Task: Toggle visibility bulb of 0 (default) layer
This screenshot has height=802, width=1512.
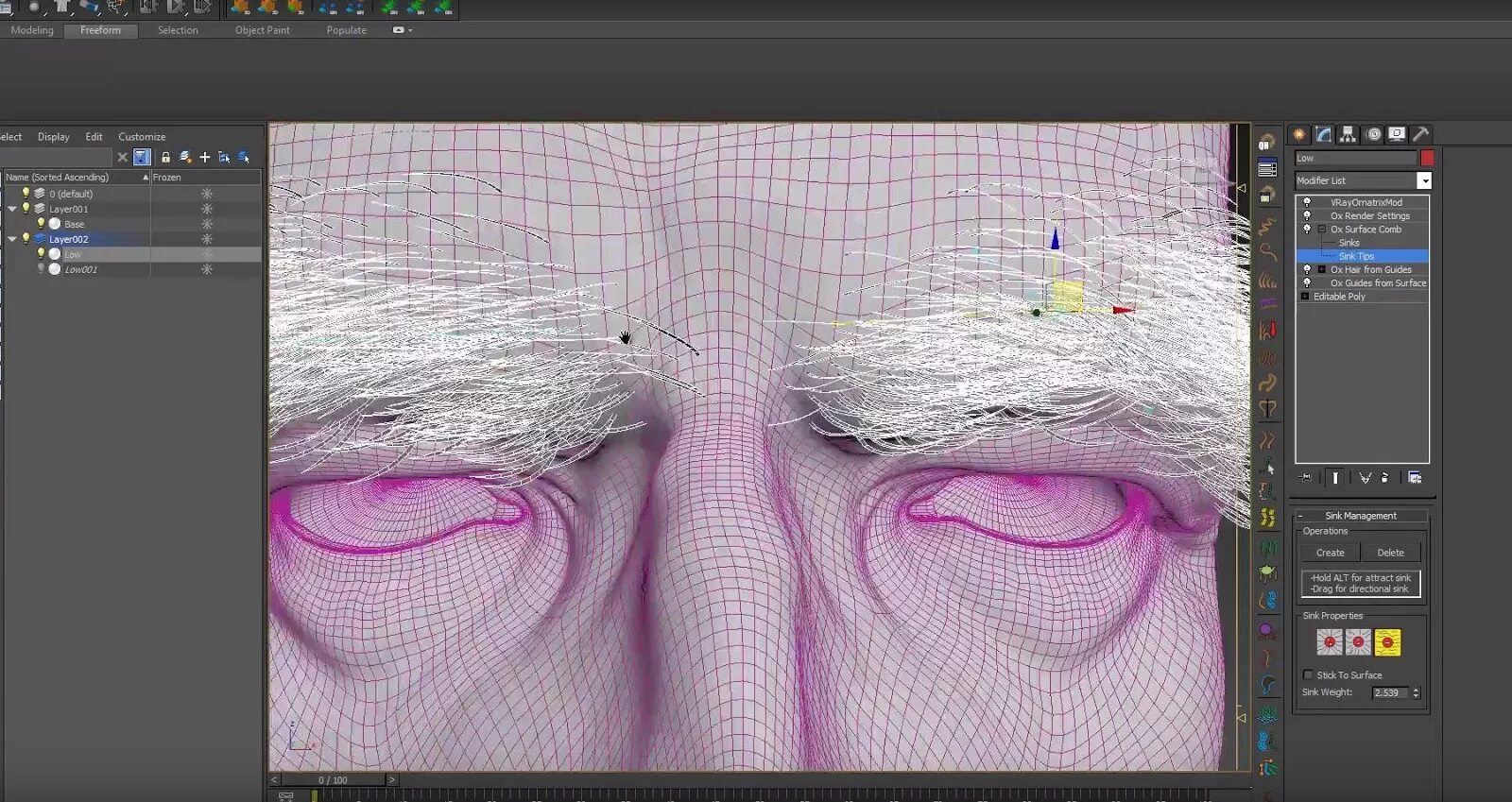Action: (x=26, y=194)
